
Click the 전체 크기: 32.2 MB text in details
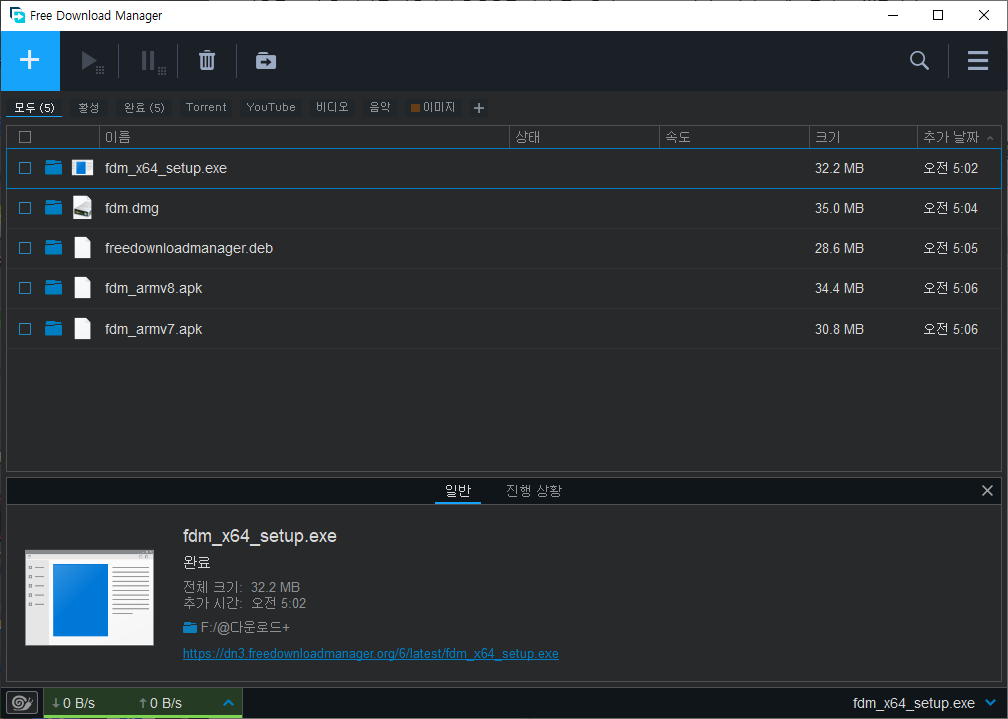click(x=242, y=587)
